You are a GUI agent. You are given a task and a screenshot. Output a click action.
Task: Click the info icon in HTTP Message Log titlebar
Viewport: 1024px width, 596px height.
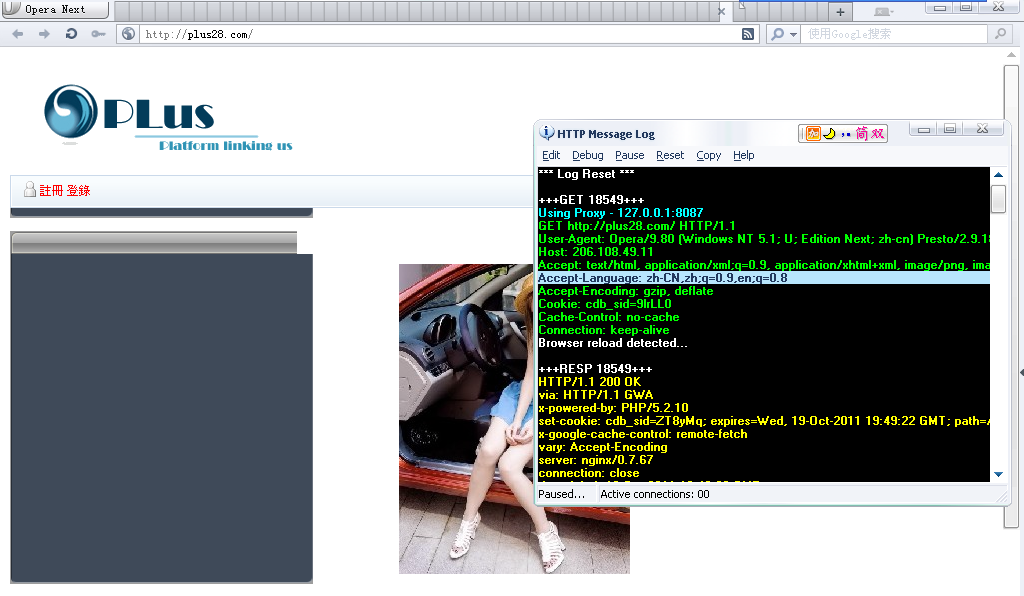546,131
